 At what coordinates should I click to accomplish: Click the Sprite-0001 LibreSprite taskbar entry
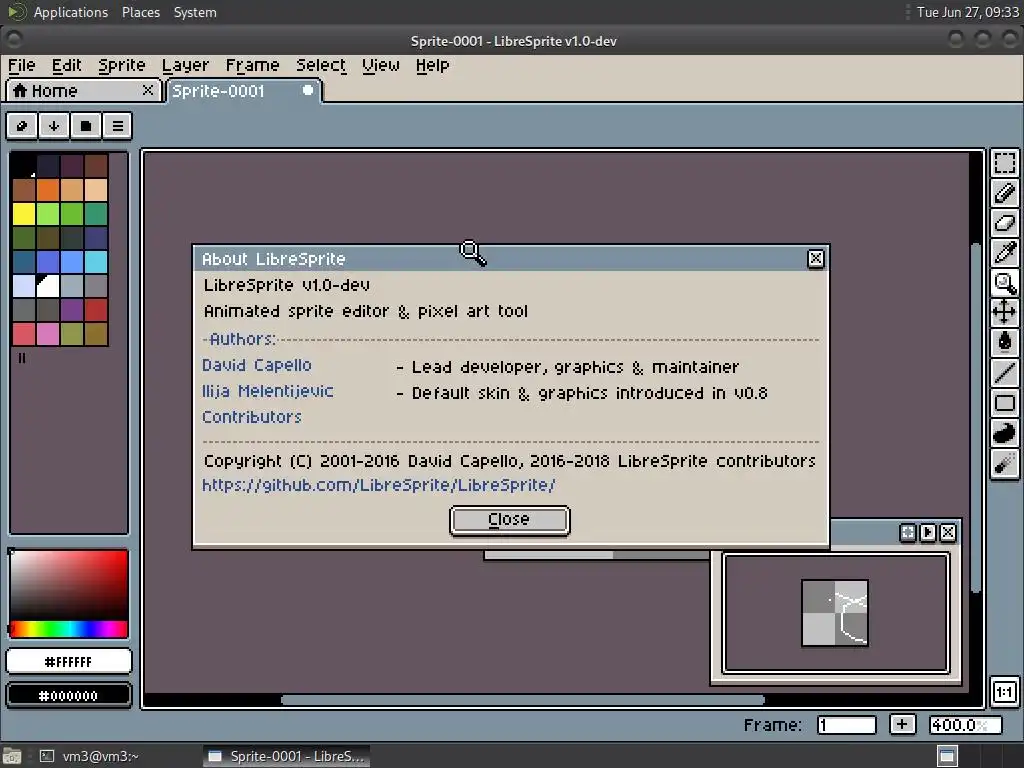coord(286,756)
